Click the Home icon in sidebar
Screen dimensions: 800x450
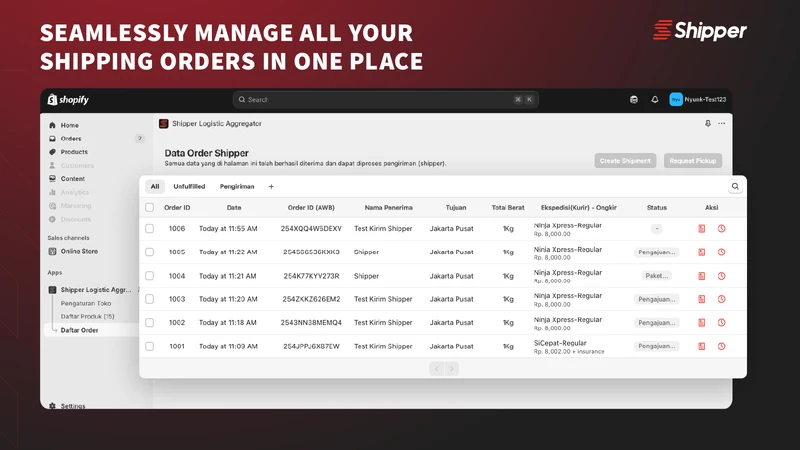tap(52, 125)
